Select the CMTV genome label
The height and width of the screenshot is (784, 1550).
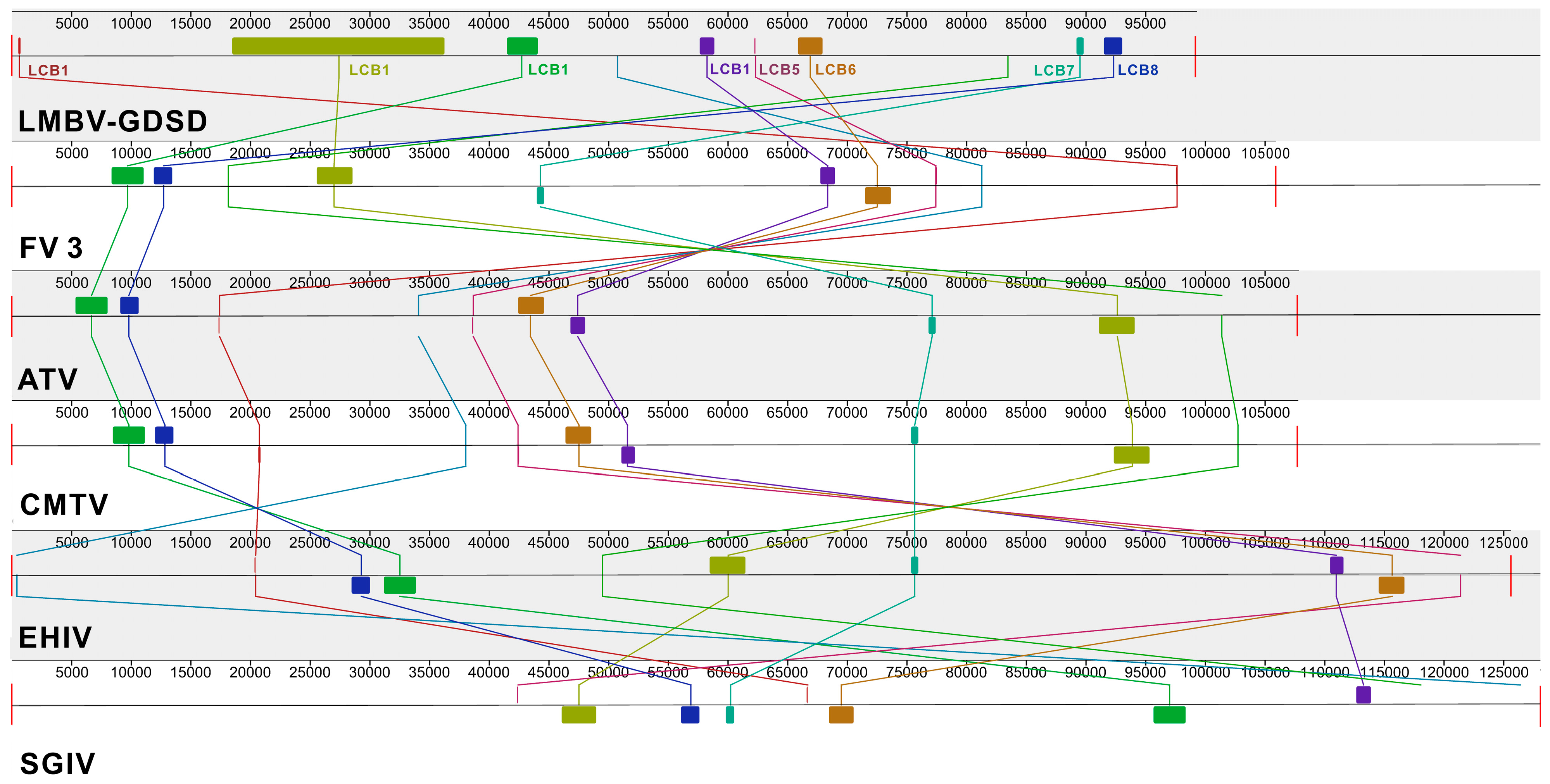[x=64, y=504]
